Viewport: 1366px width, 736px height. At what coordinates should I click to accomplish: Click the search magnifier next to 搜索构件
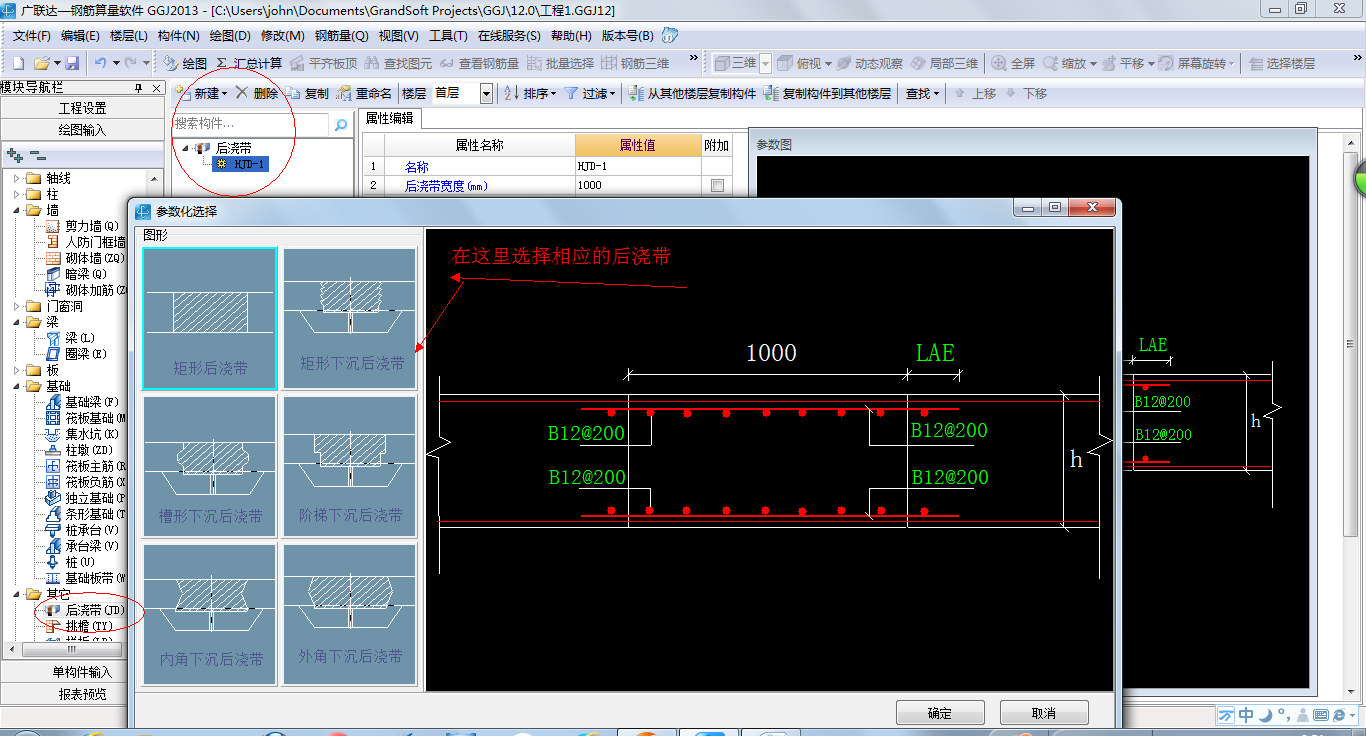pos(341,125)
